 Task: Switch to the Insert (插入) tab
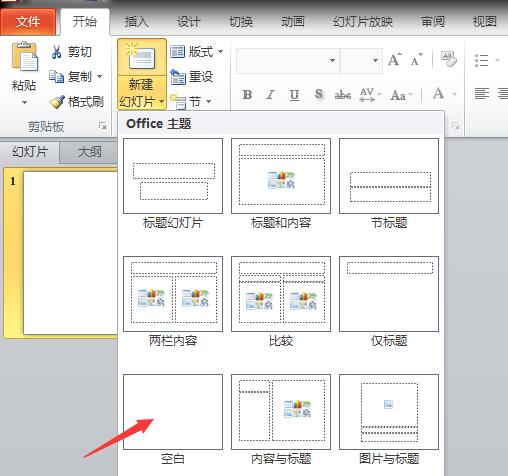tap(136, 22)
